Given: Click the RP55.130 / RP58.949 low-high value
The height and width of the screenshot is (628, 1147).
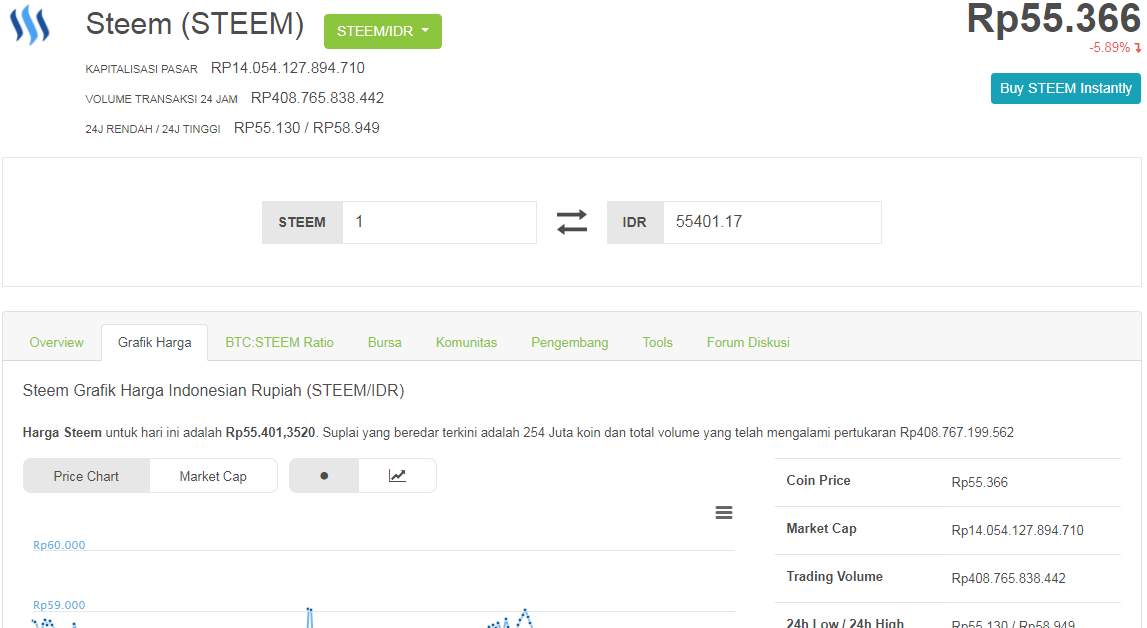Looking at the screenshot, I should 307,128.
